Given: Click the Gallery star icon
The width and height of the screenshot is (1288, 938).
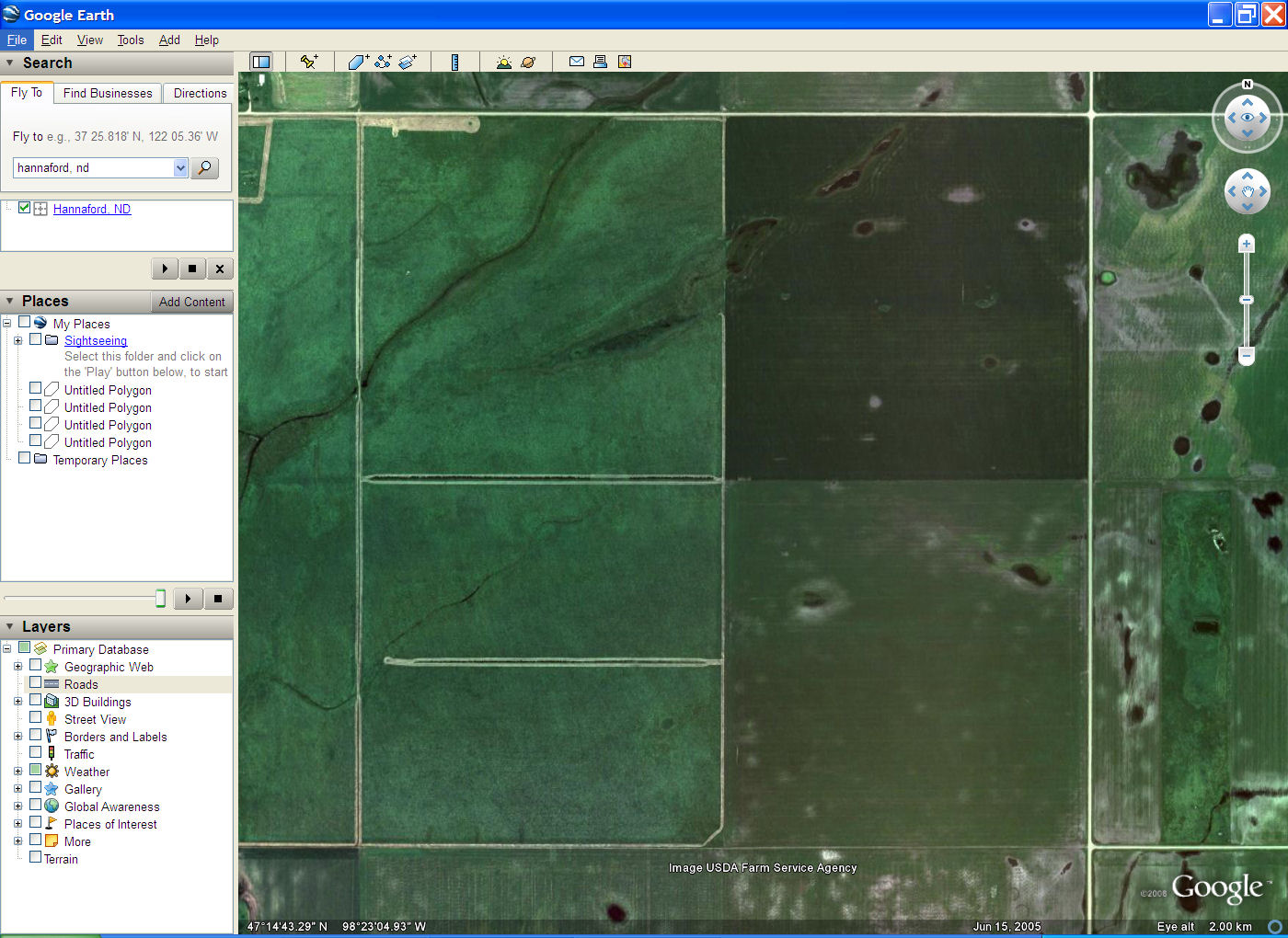Looking at the screenshot, I should (52, 788).
